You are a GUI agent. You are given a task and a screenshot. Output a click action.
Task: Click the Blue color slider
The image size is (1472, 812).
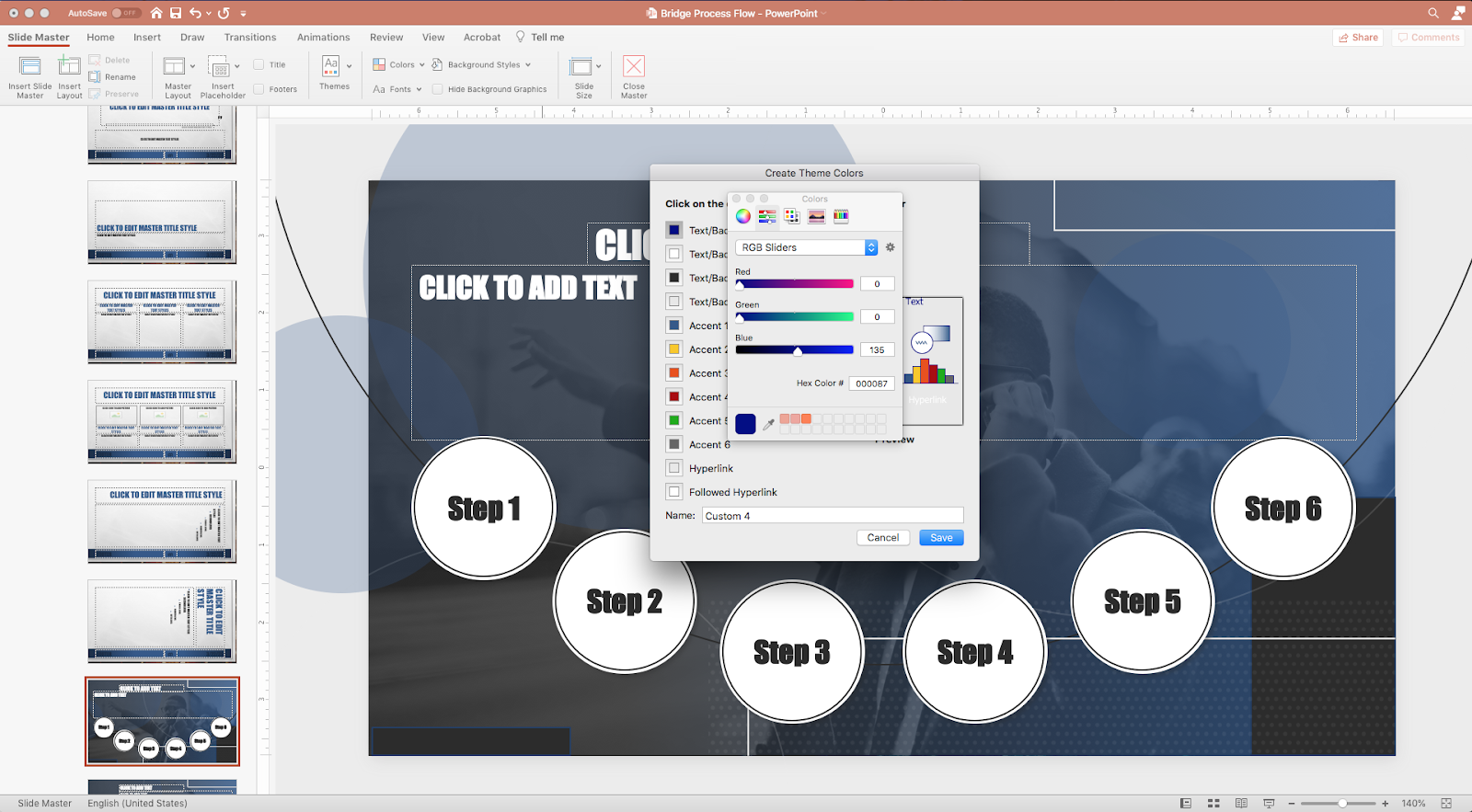coord(795,349)
